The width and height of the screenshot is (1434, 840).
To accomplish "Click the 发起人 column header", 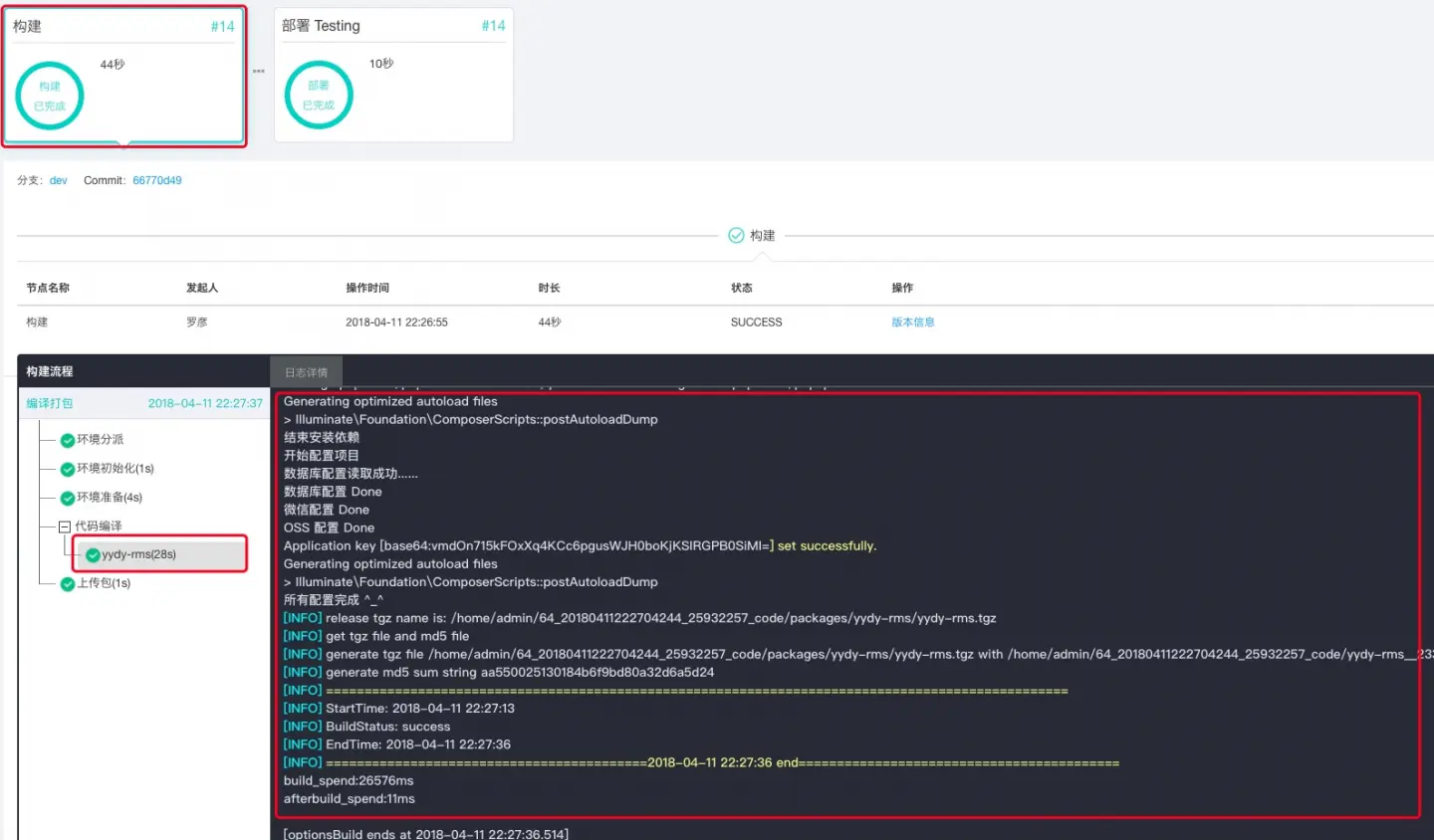I will 202,288.
